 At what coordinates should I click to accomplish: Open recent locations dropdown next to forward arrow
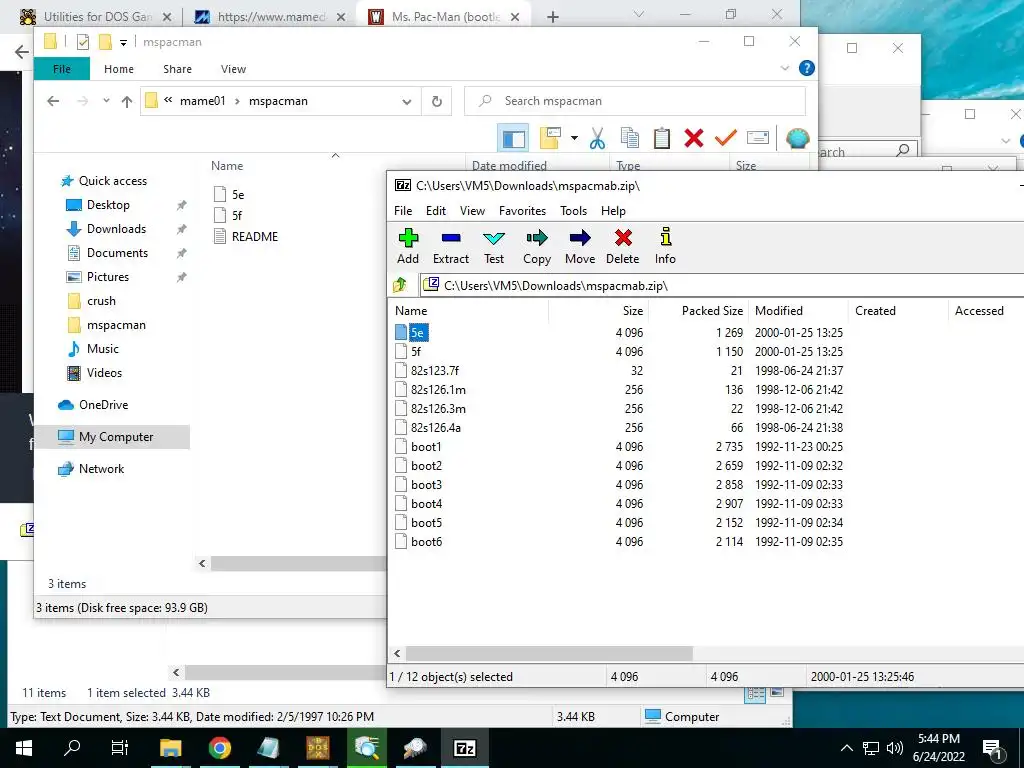pos(106,101)
